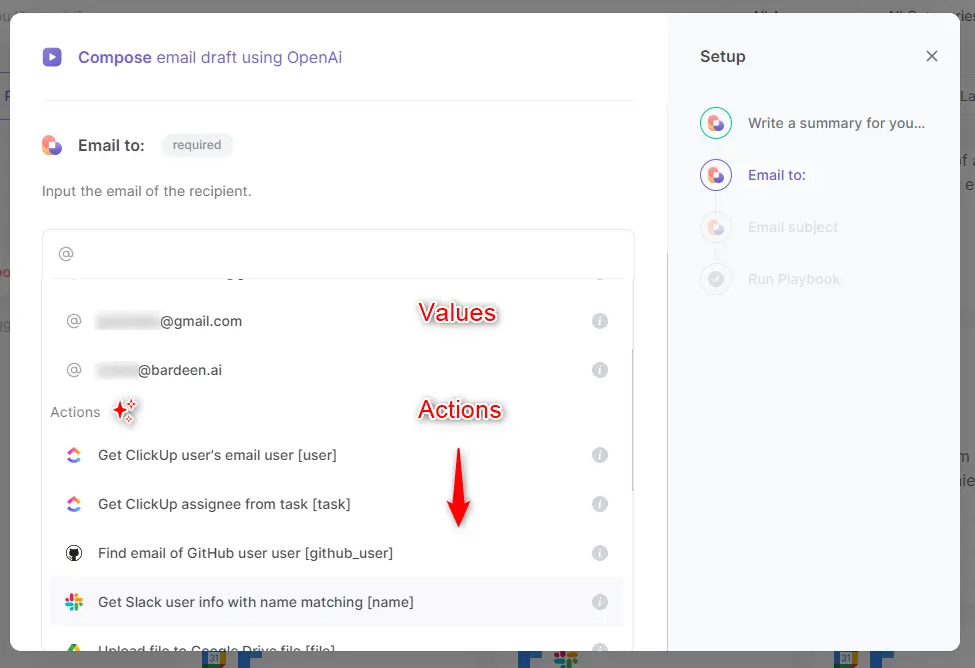The image size is (975, 668).
Task: Click the Slack icon in Actions list
Action: [74, 602]
